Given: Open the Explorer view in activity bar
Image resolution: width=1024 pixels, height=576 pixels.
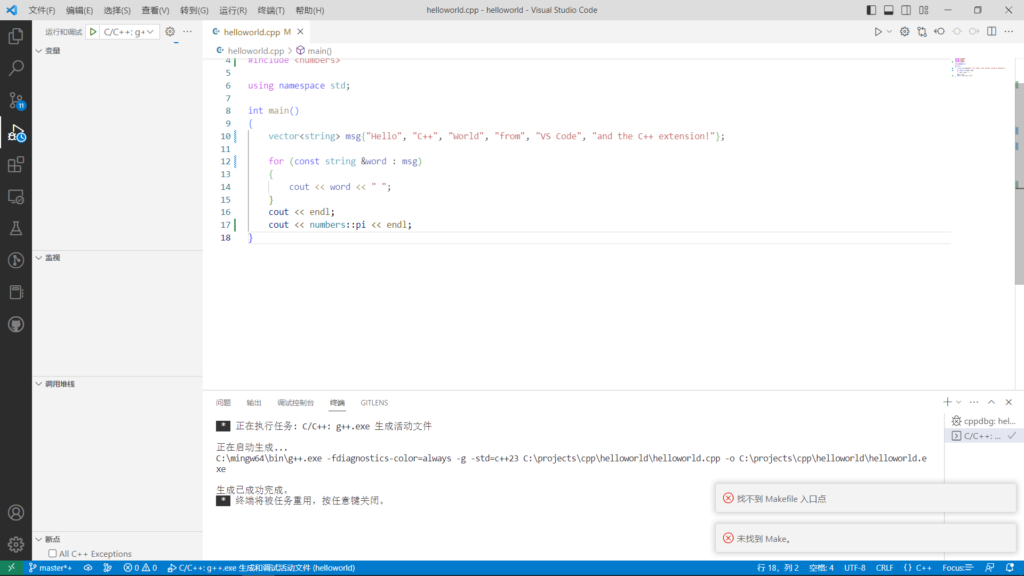Looking at the screenshot, I should [x=16, y=36].
